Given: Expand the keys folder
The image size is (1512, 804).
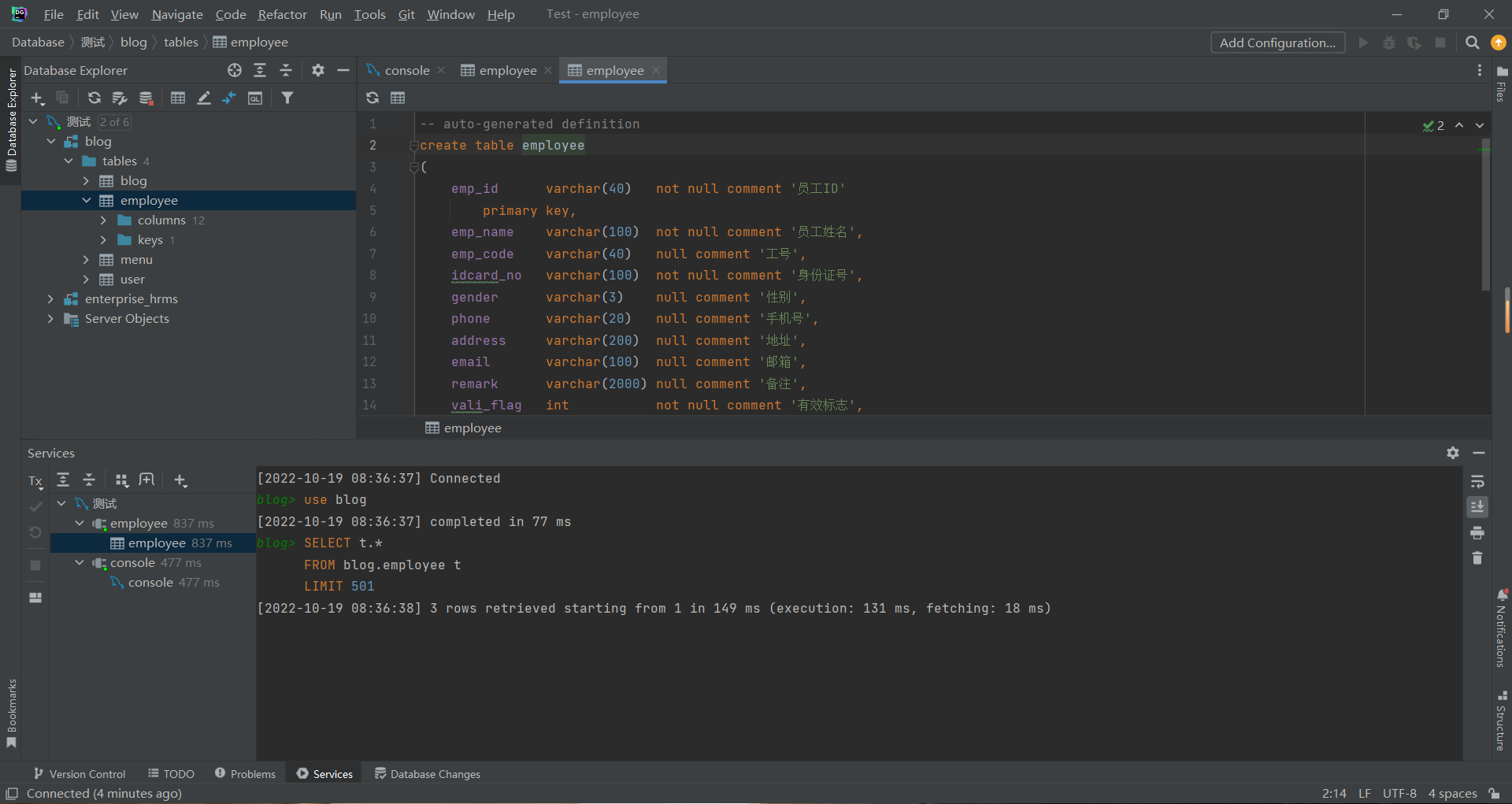Looking at the screenshot, I should 103,239.
